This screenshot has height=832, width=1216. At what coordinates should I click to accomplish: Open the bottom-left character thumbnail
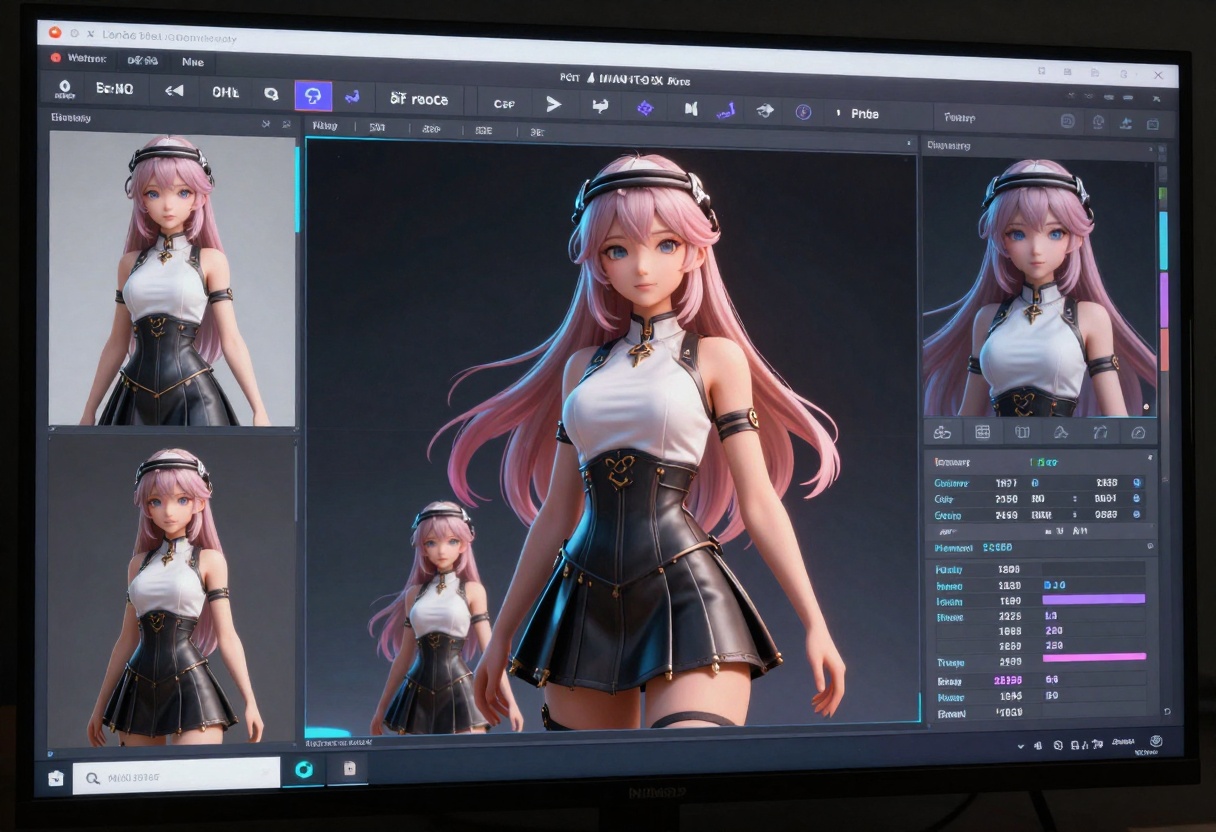click(171, 590)
